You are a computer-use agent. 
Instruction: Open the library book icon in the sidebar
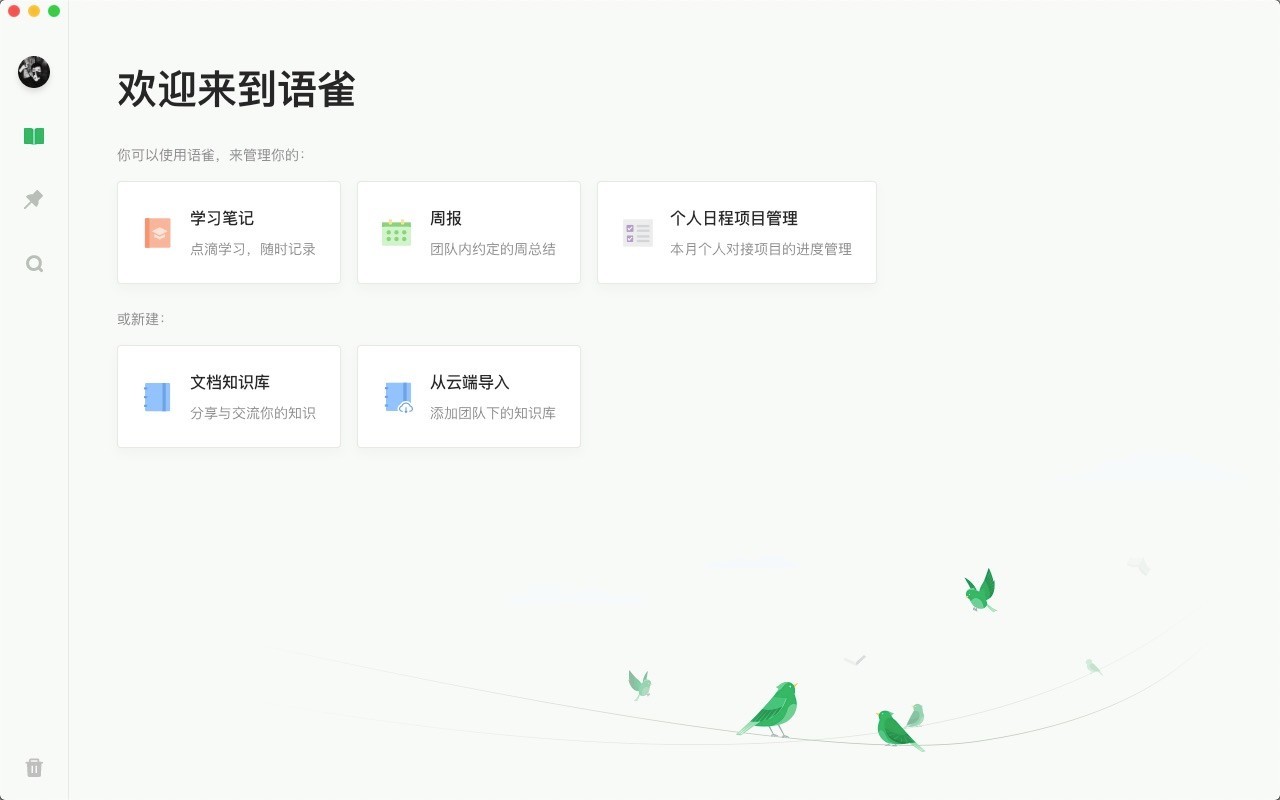pyautogui.click(x=34, y=135)
